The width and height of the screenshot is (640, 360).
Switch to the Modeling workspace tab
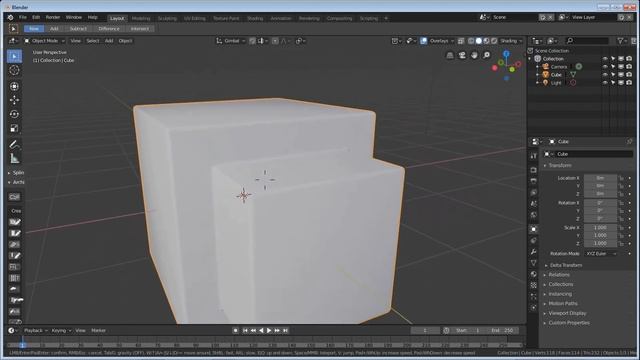click(x=141, y=18)
